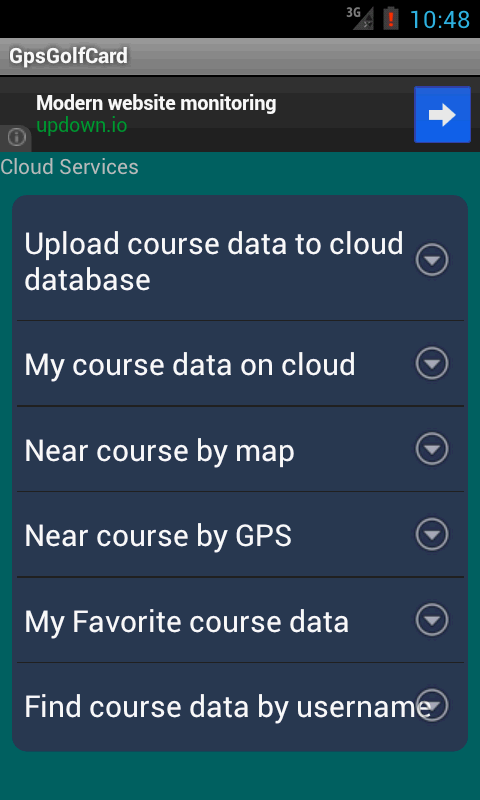Open the updown.io ad link
The height and width of the screenshot is (800, 480).
click(82, 126)
